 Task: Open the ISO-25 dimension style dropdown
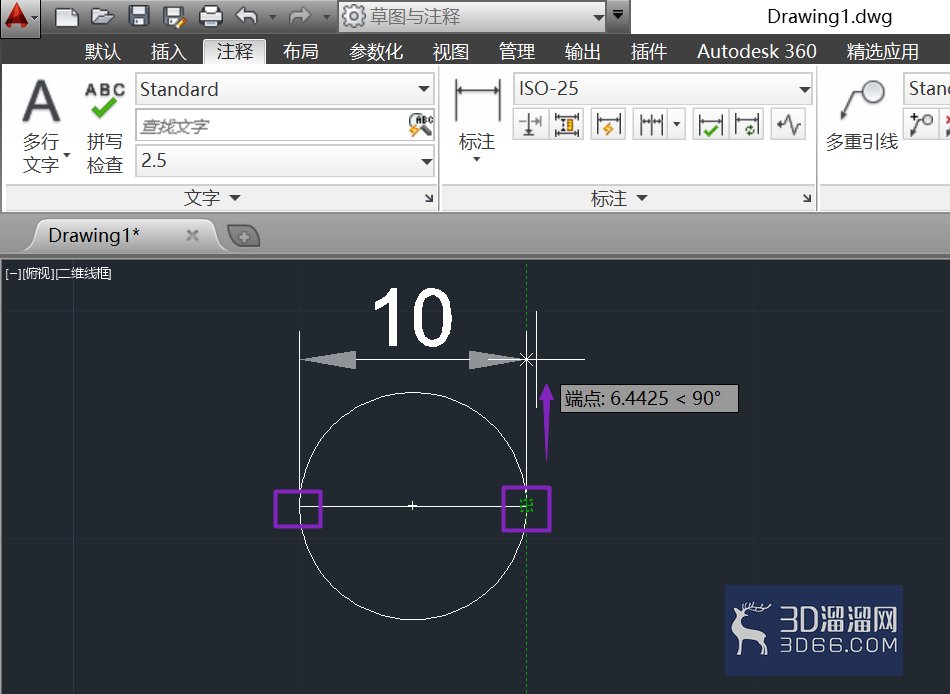pyautogui.click(x=662, y=89)
